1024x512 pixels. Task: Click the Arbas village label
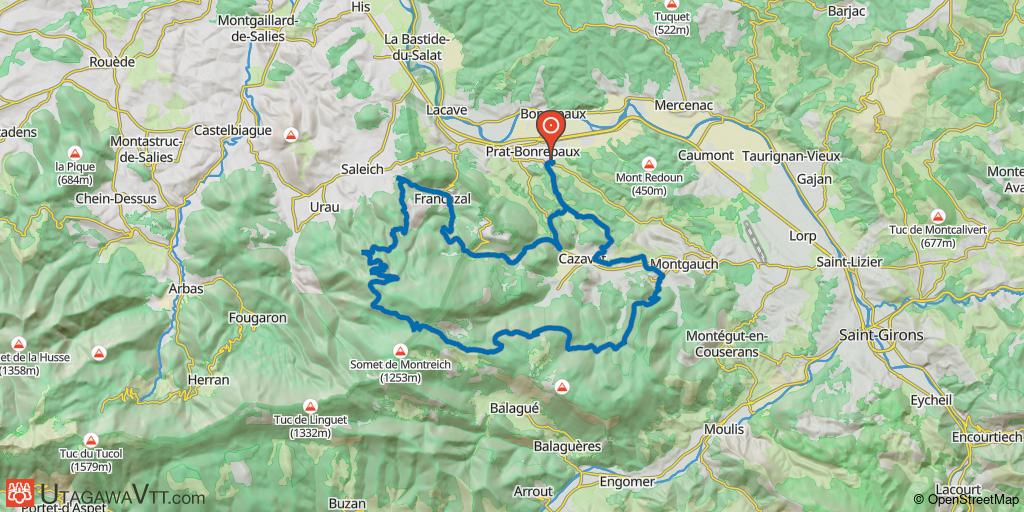point(186,288)
